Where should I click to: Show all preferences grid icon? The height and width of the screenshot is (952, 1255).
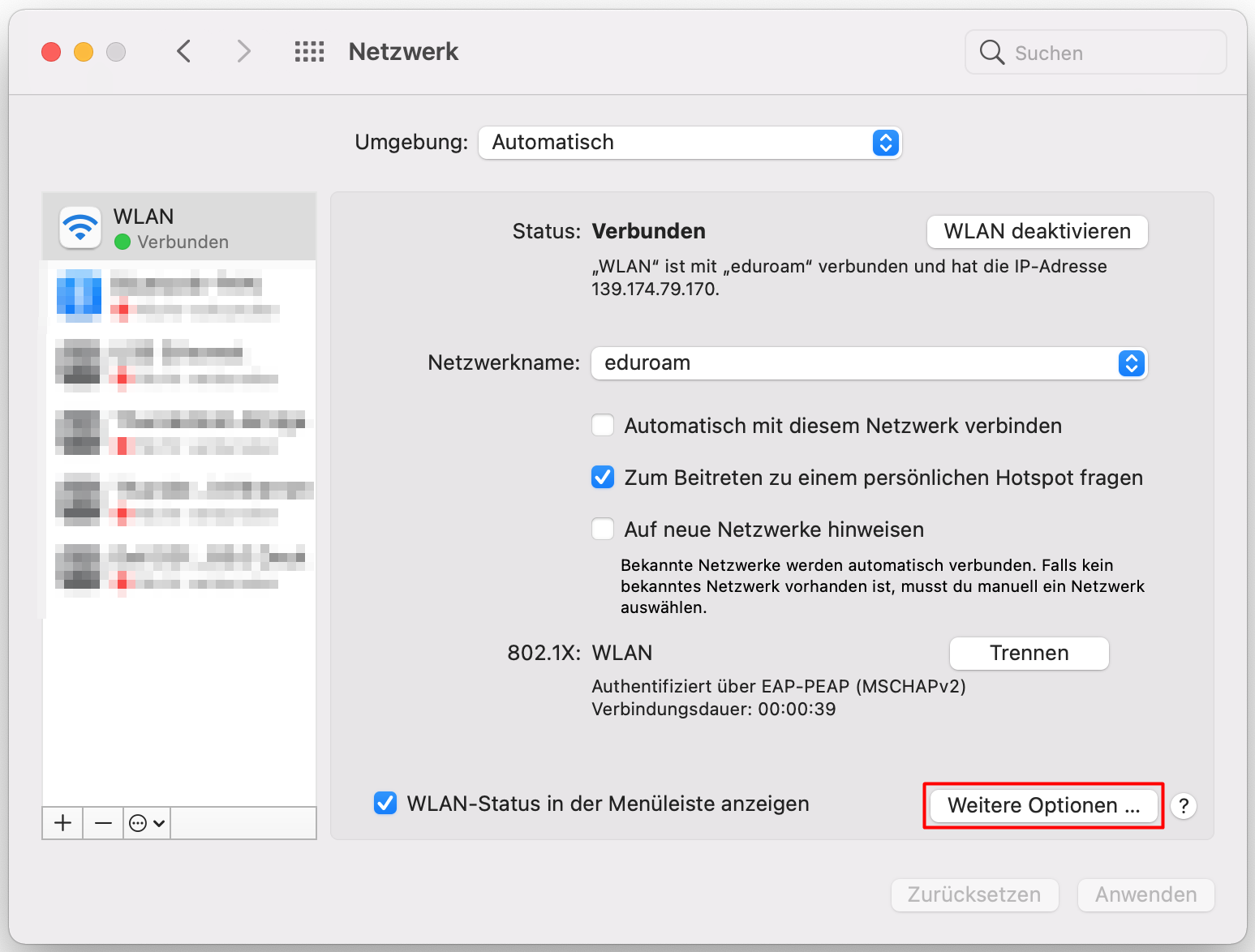pos(309,52)
